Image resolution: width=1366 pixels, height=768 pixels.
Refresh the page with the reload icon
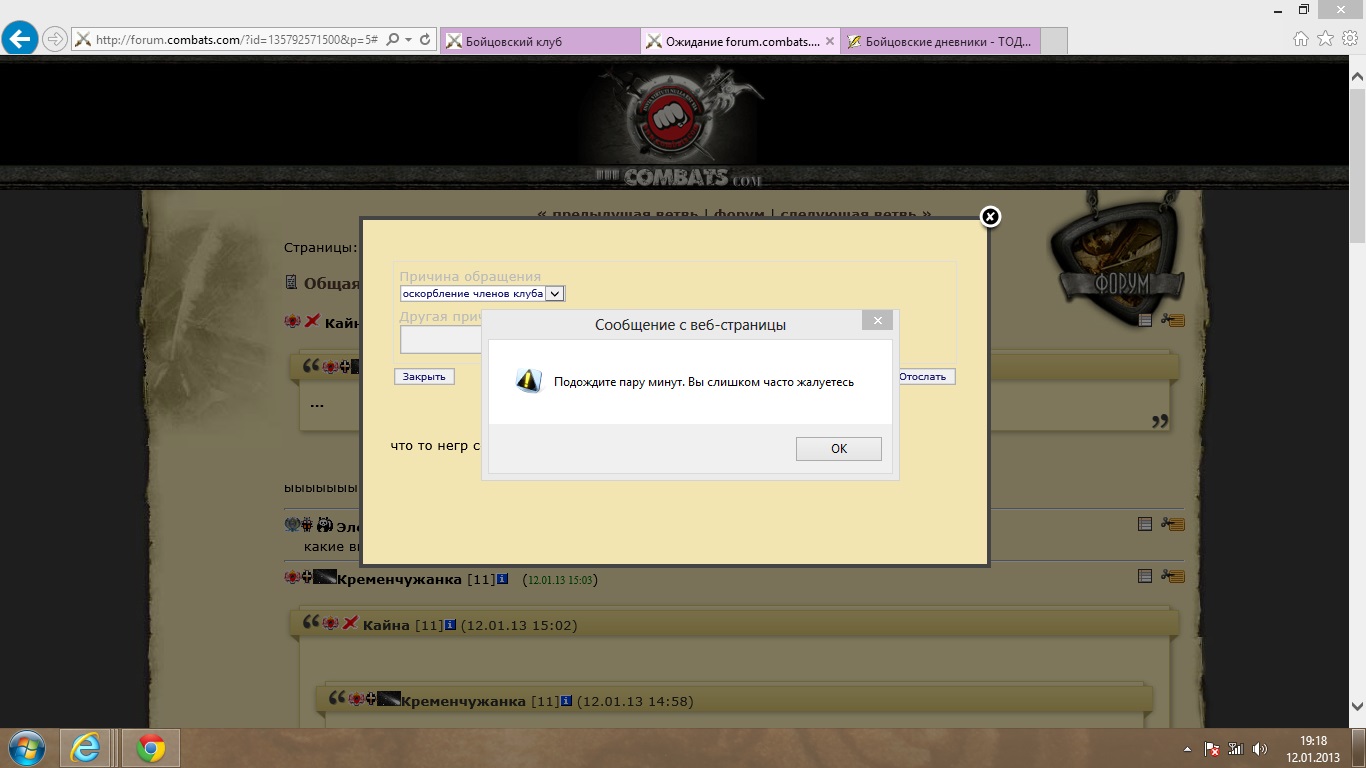click(425, 40)
